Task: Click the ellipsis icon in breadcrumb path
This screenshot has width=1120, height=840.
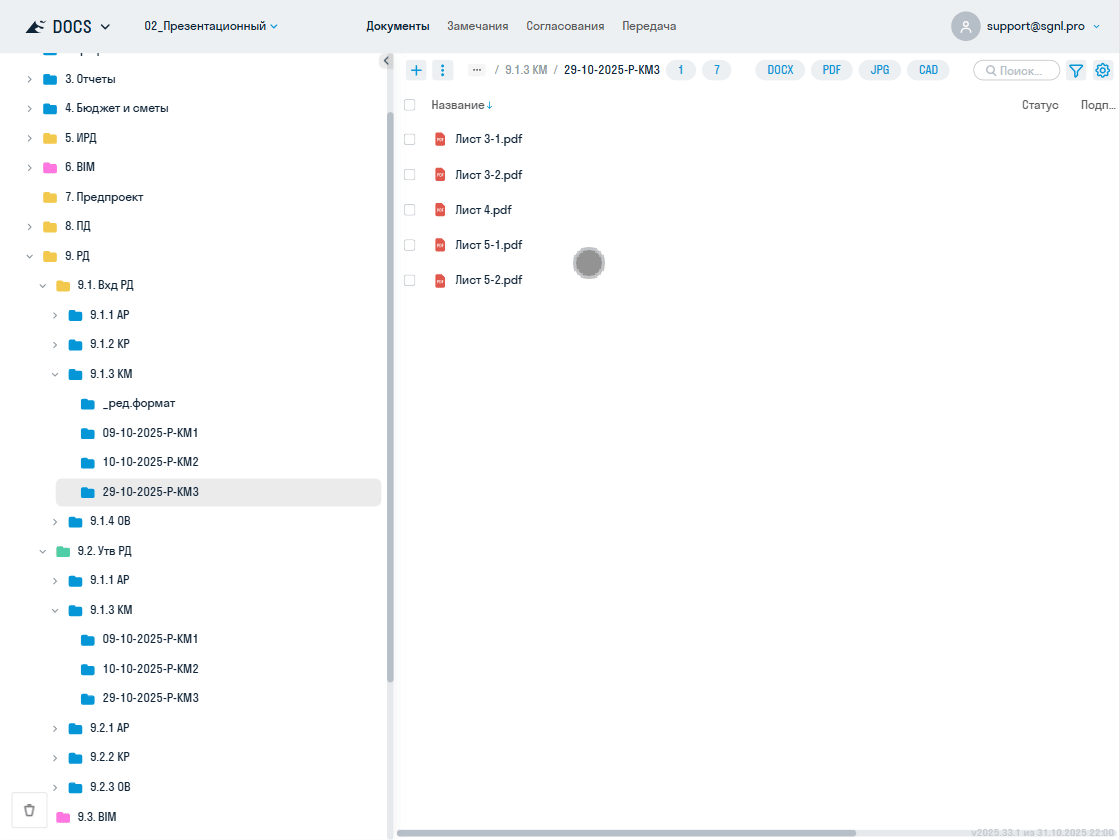Action: pyautogui.click(x=476, y=69)
